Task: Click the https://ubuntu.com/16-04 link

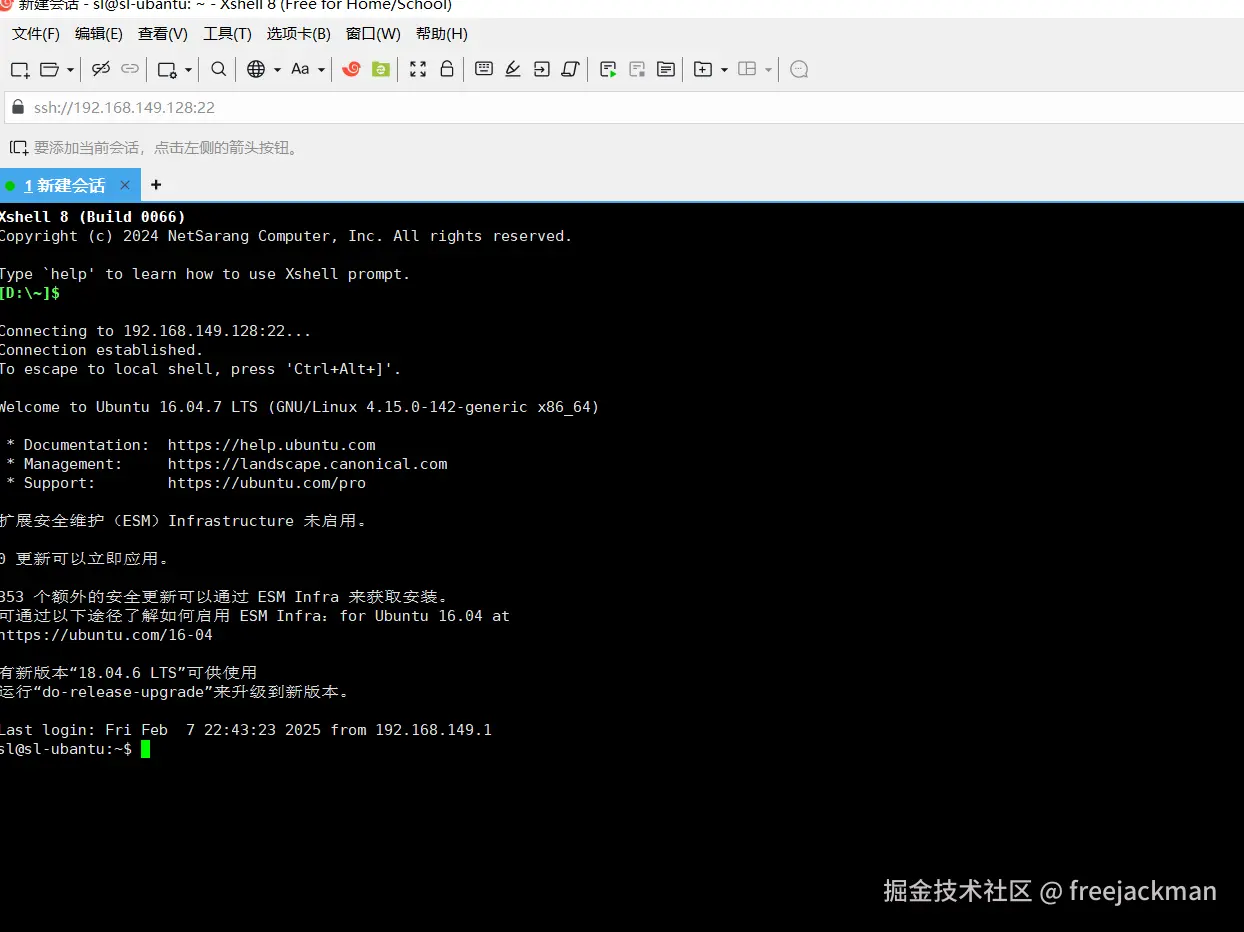Action: pos(106,635)
